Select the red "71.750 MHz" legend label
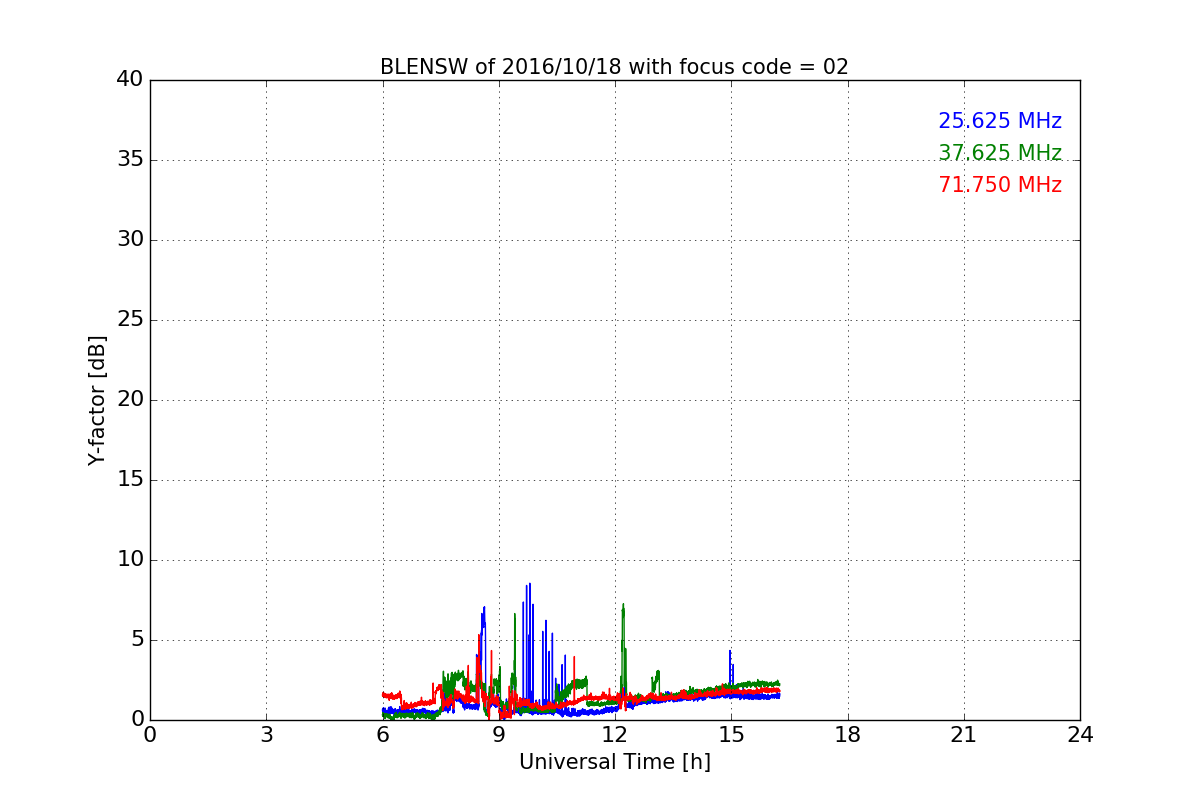 tap(1000, 185)
